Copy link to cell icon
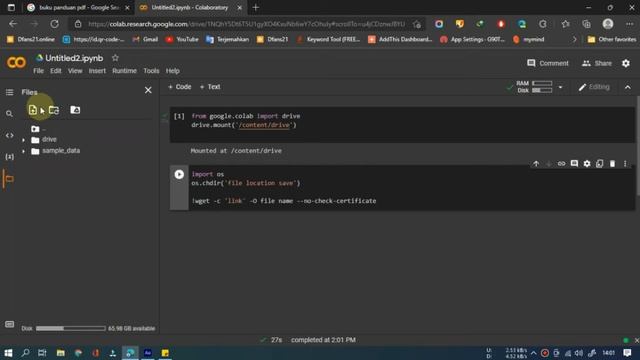The height and width of the screenshot is (360, 640). (561, 164)
